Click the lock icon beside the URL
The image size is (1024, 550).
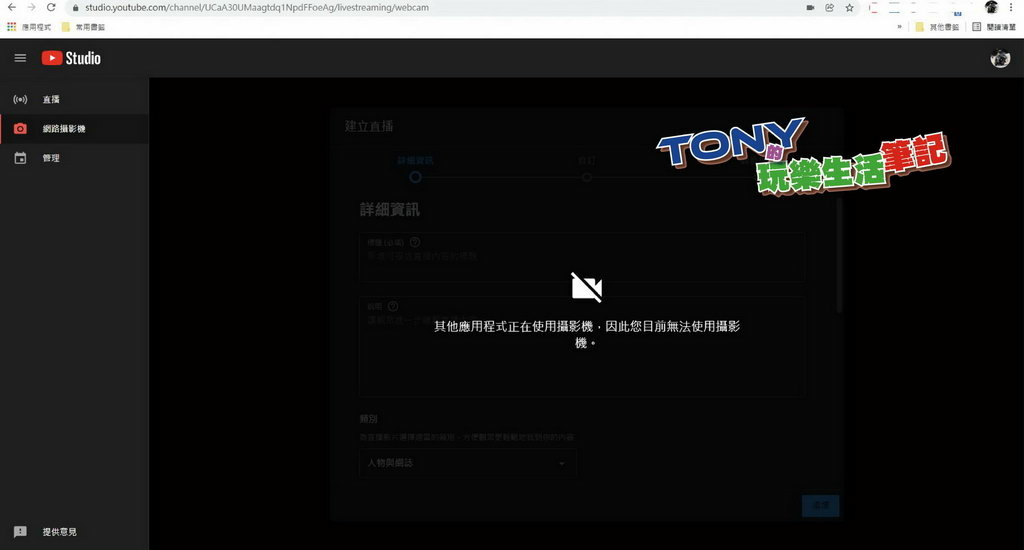point(75,8)
